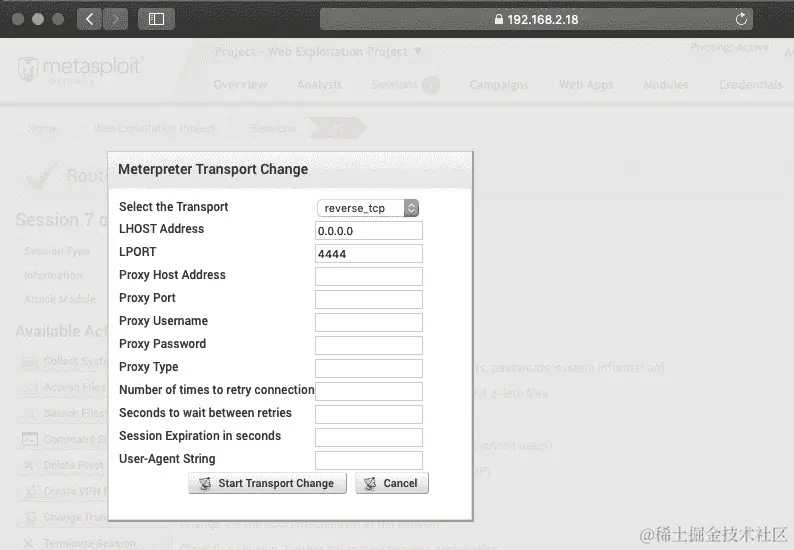Viewport: 794px width, 550px height.
Task: Open the Select the Transport dropdown
Action: (x=368, y=208)
